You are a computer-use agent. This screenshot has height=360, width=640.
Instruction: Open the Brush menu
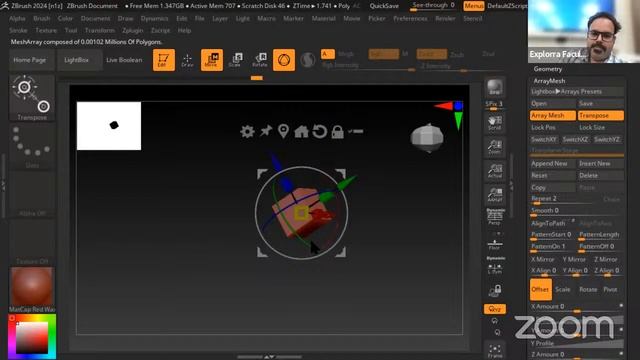[42, 18]
